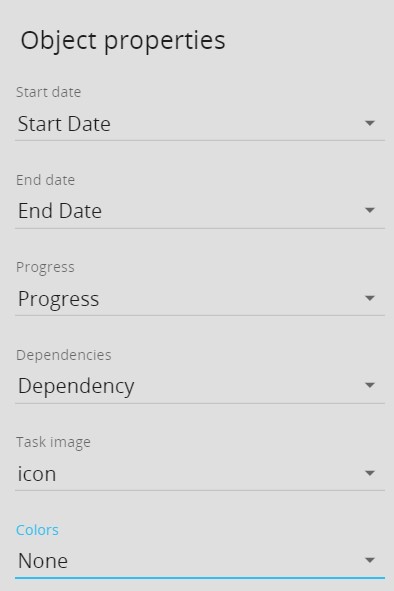Click the blue underline of Colors field
394x591 pixels.
(200, 577)
